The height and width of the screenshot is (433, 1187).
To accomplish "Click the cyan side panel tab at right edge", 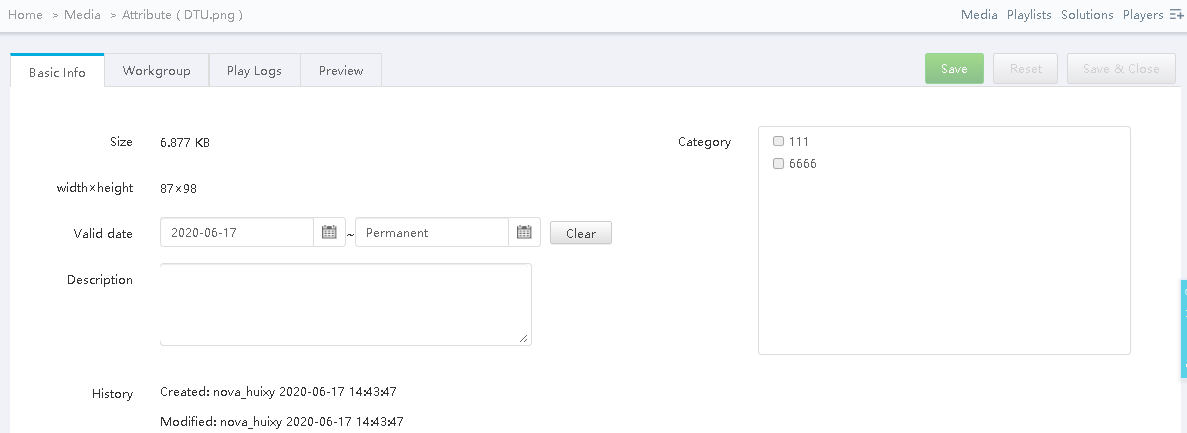I will [1183, 329].
